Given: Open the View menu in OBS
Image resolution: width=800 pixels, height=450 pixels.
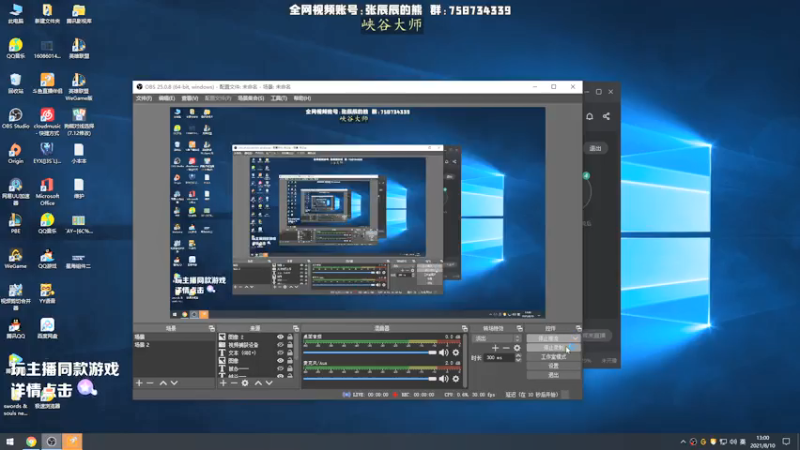Looking at the screenshot, I should point(189,98).
